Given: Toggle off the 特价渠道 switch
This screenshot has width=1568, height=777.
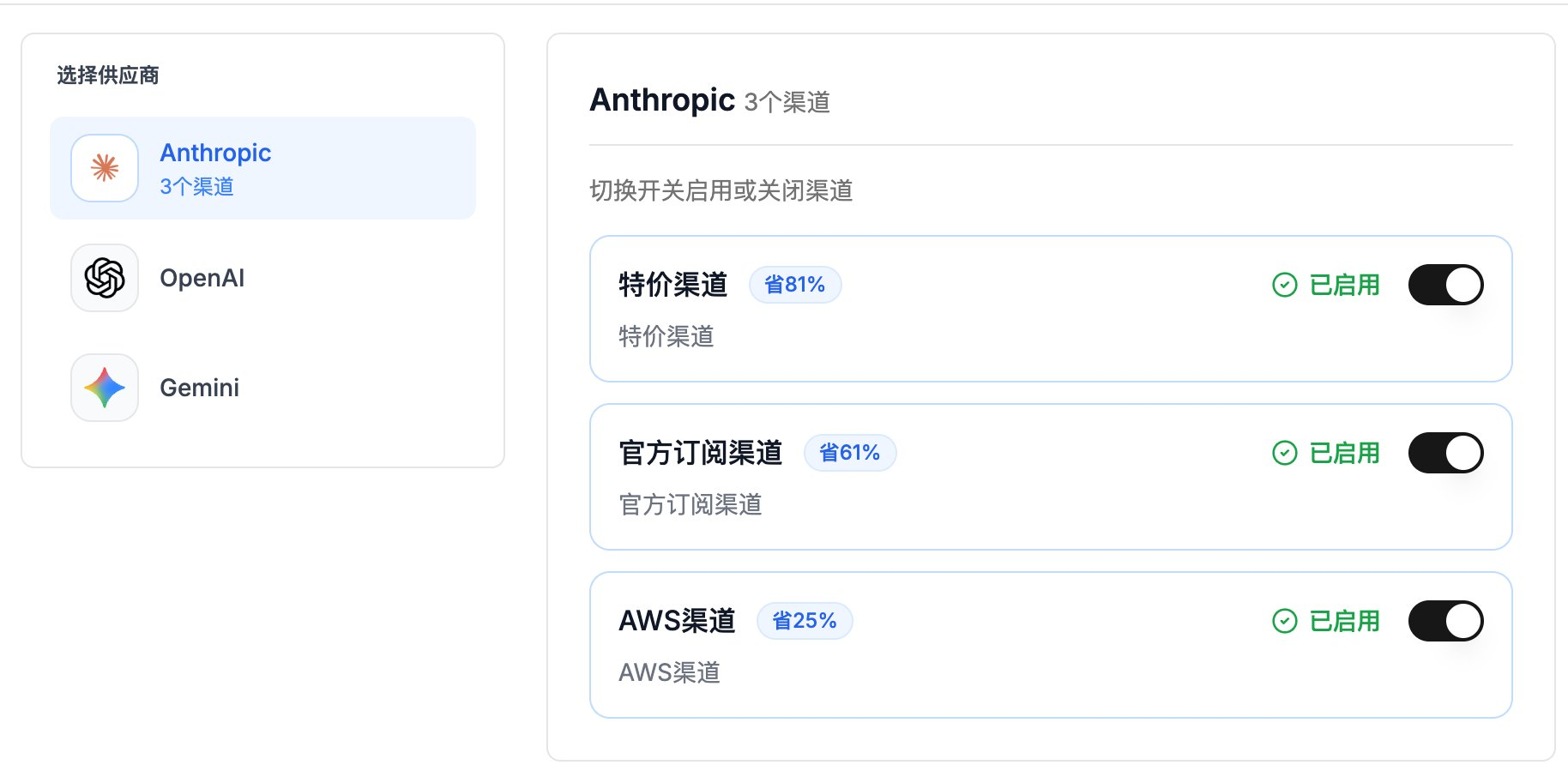Looking at the screenshot, I should click(x=1445, y=285).
